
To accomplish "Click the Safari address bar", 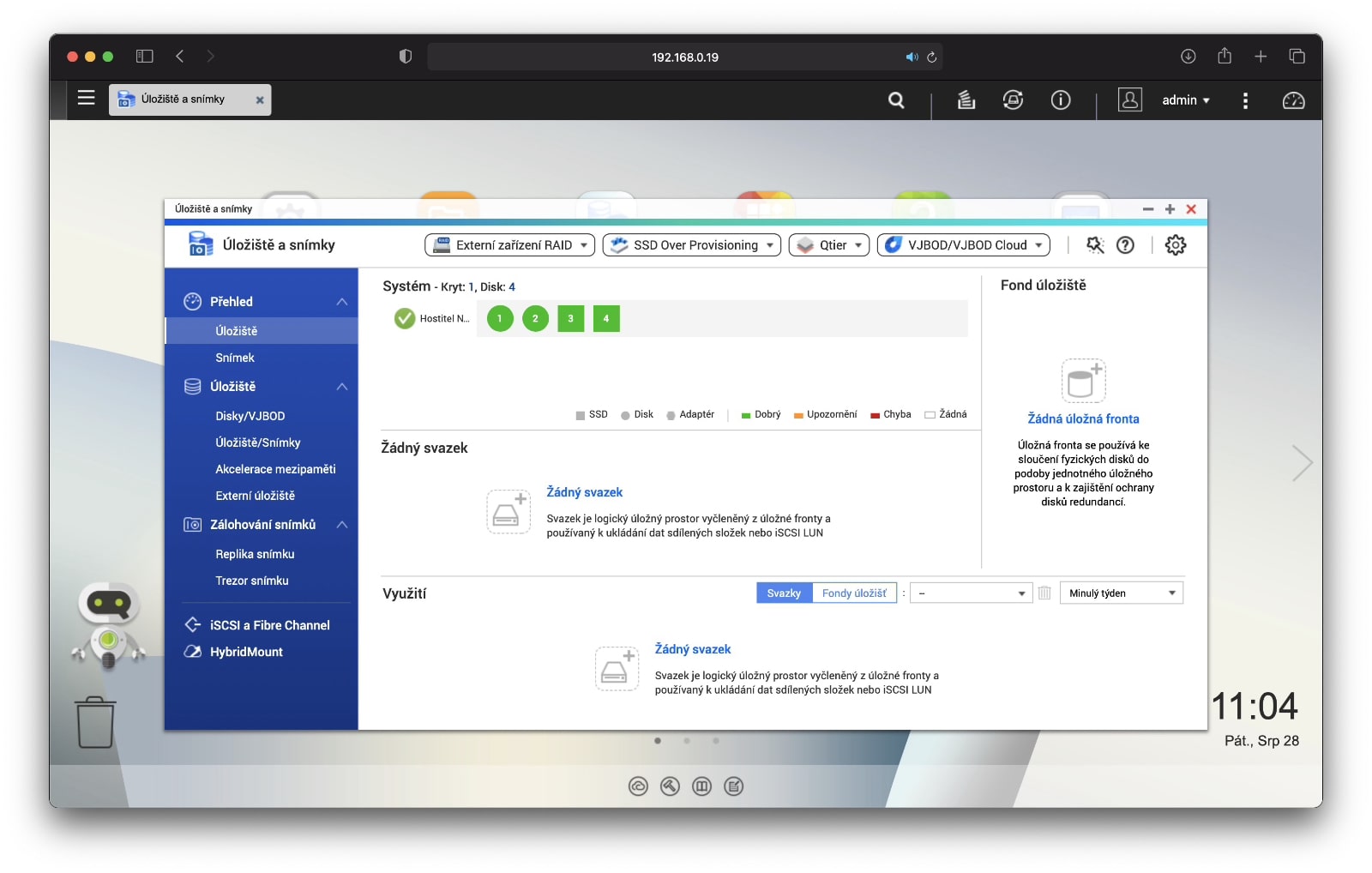I will tap(684, 57).
